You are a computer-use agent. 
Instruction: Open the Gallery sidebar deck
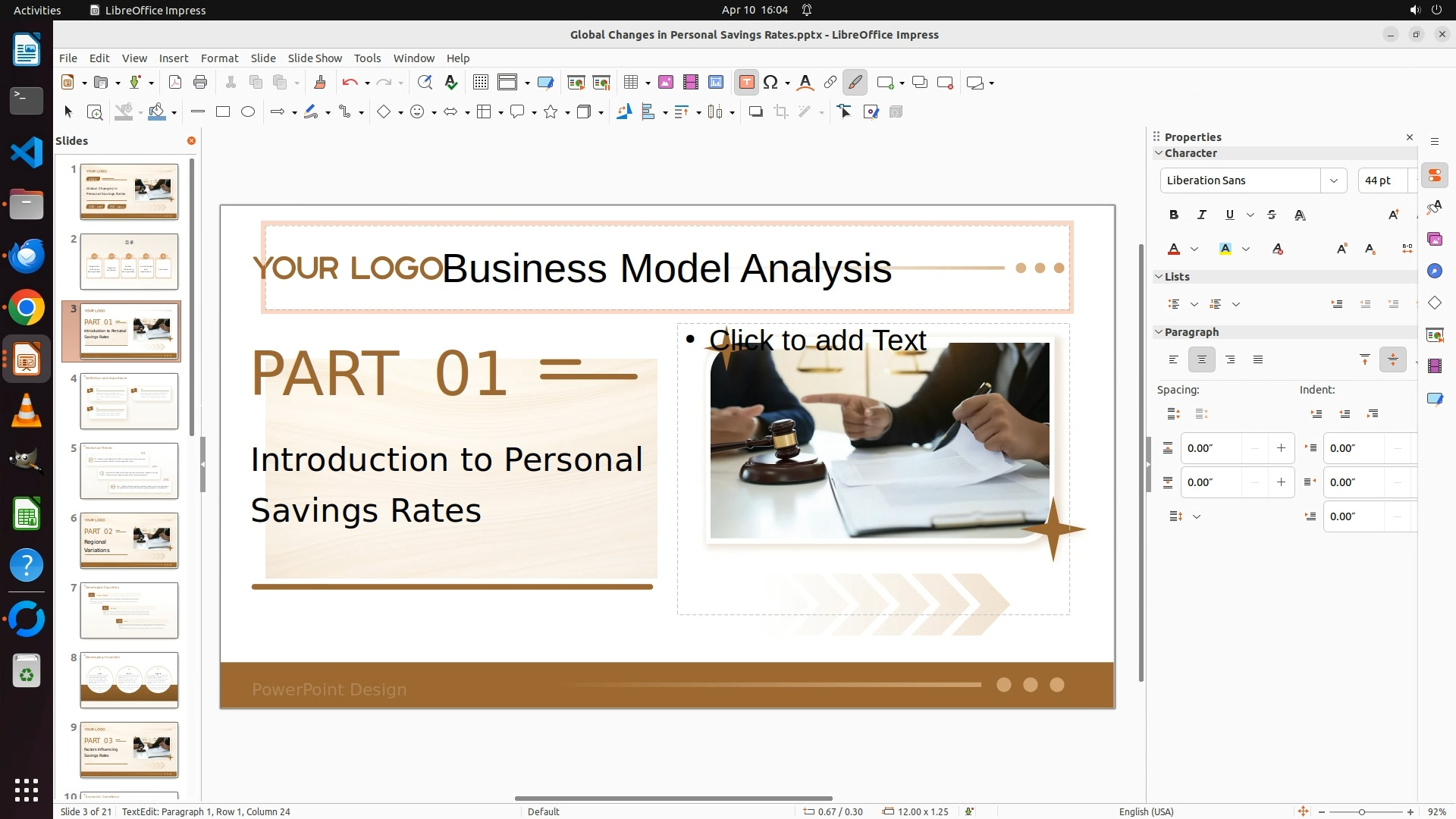(x=1434, y=240)
